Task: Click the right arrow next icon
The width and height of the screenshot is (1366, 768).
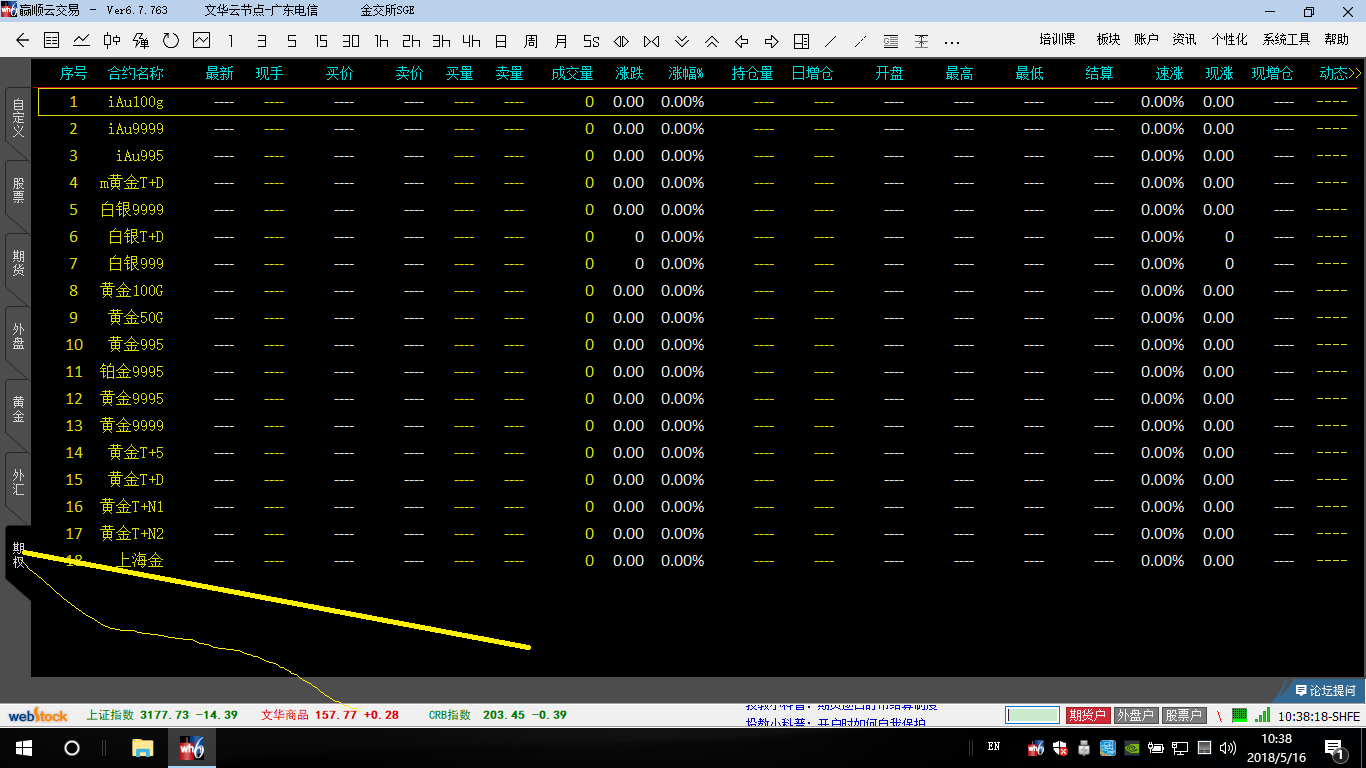Action: [x=771, y=41]
